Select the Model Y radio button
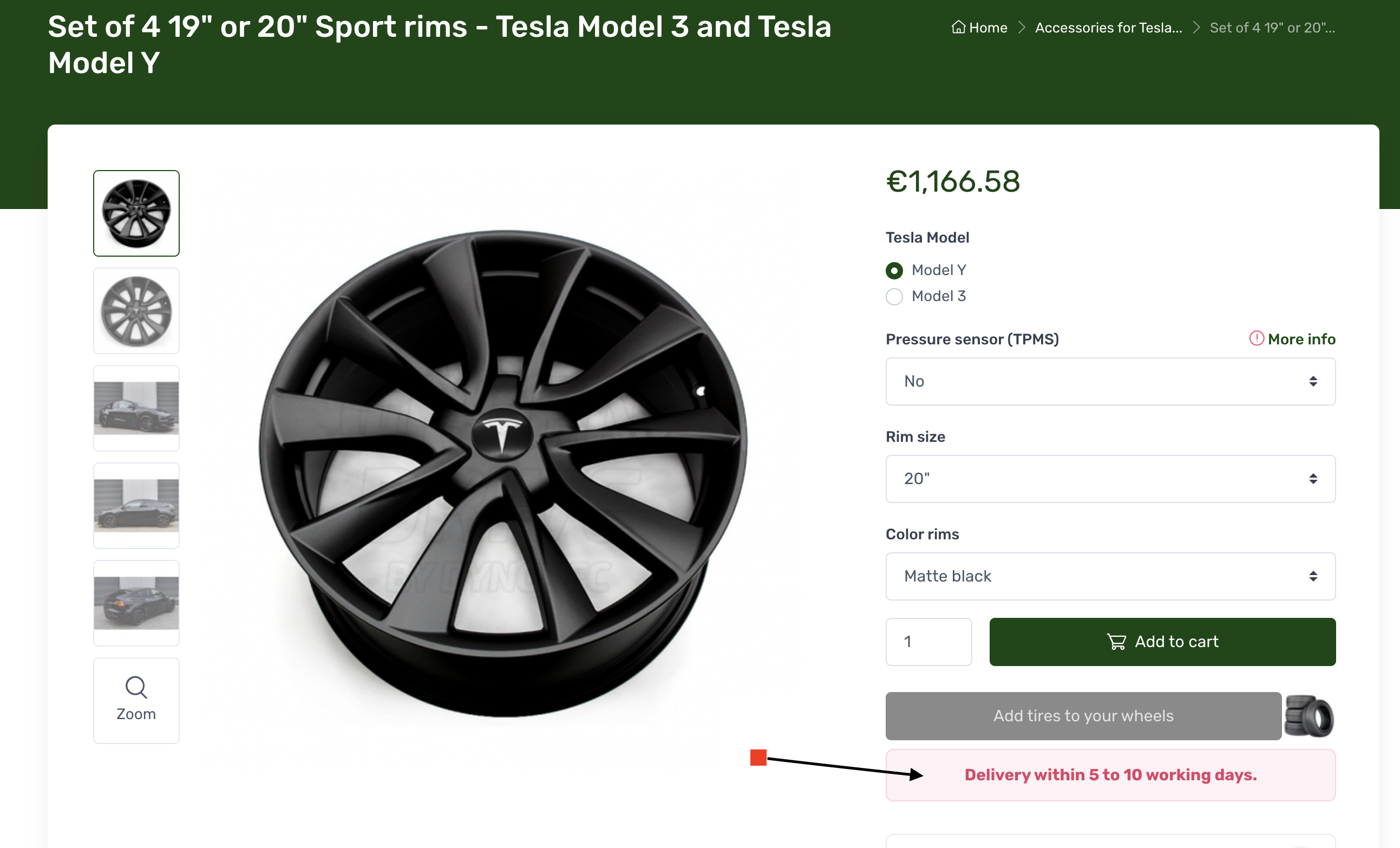1400x848 pixels. click(894, 271)
